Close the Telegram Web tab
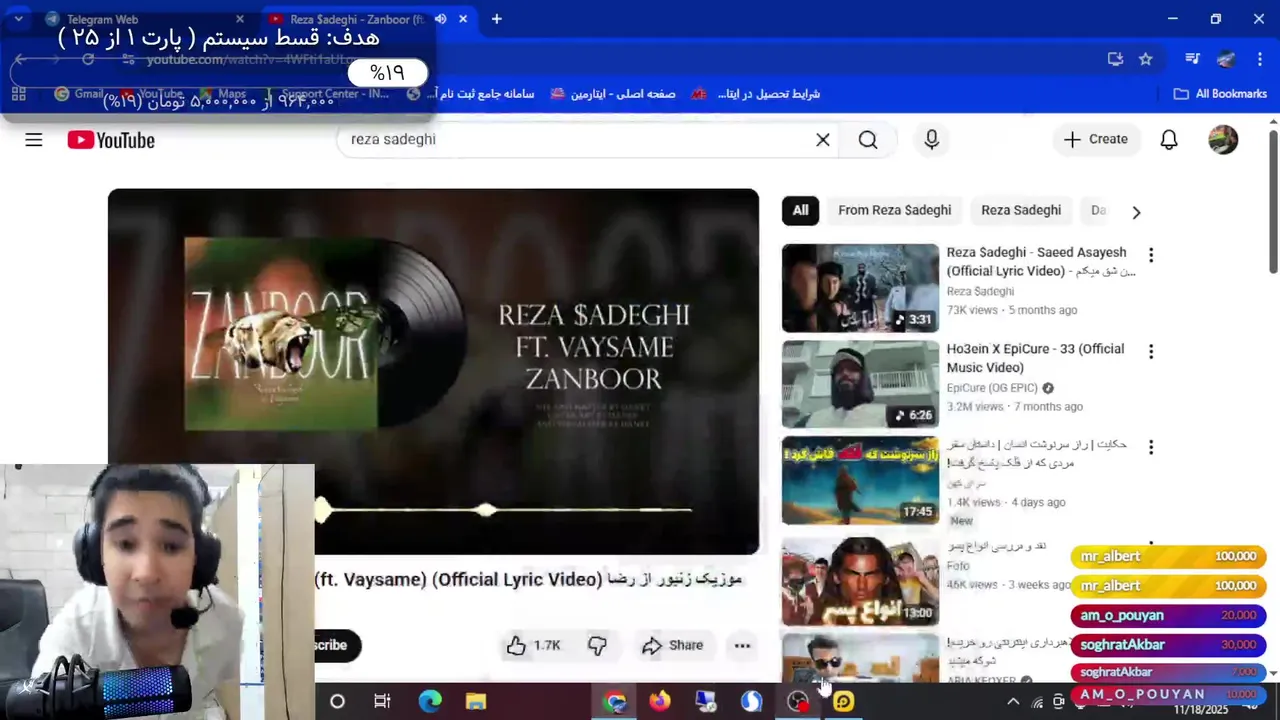 coord(240,19)
